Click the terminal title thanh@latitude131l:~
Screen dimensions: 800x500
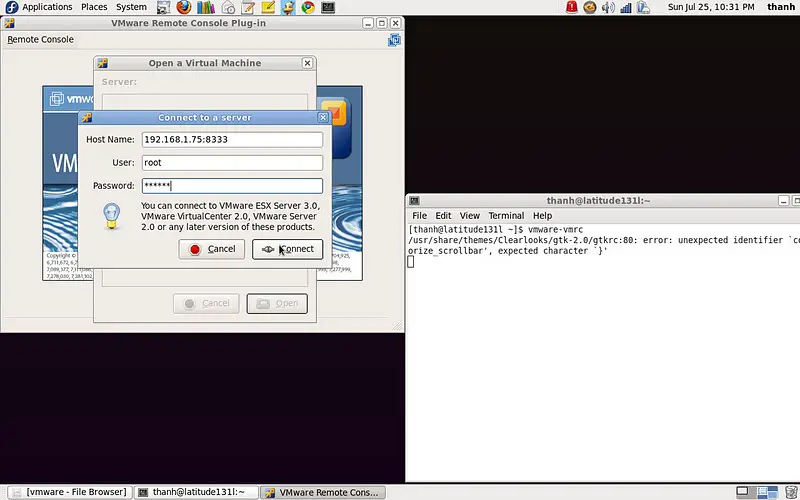pyautogui.click(x=598, y=201)
